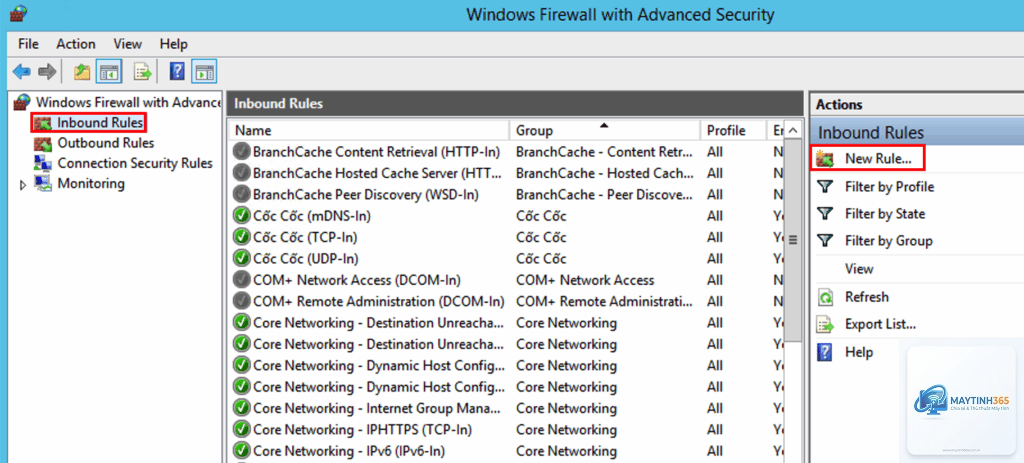Click the Forward arrow toolbar icon
The height and width of the screenshot is (463, 1024).
(x=46, y=72)
